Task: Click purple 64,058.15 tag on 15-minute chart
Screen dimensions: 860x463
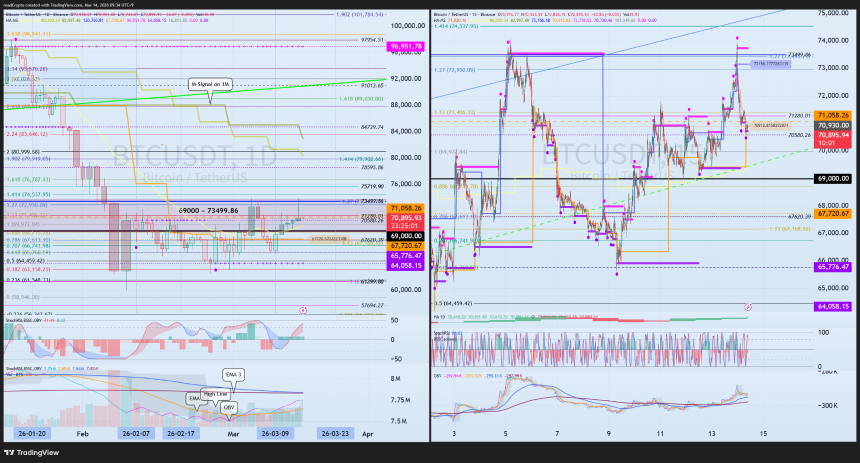Action: pyautogui.click(x=833, y=306)
